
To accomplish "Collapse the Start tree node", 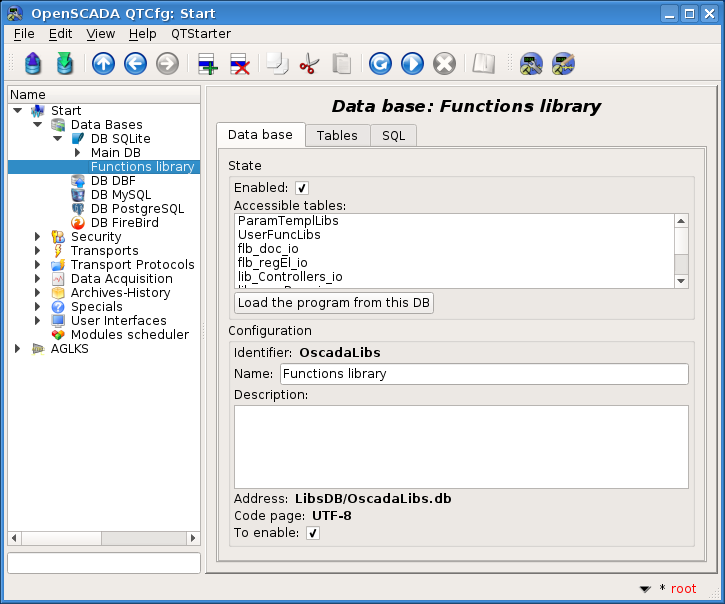I will click(18, 111).
